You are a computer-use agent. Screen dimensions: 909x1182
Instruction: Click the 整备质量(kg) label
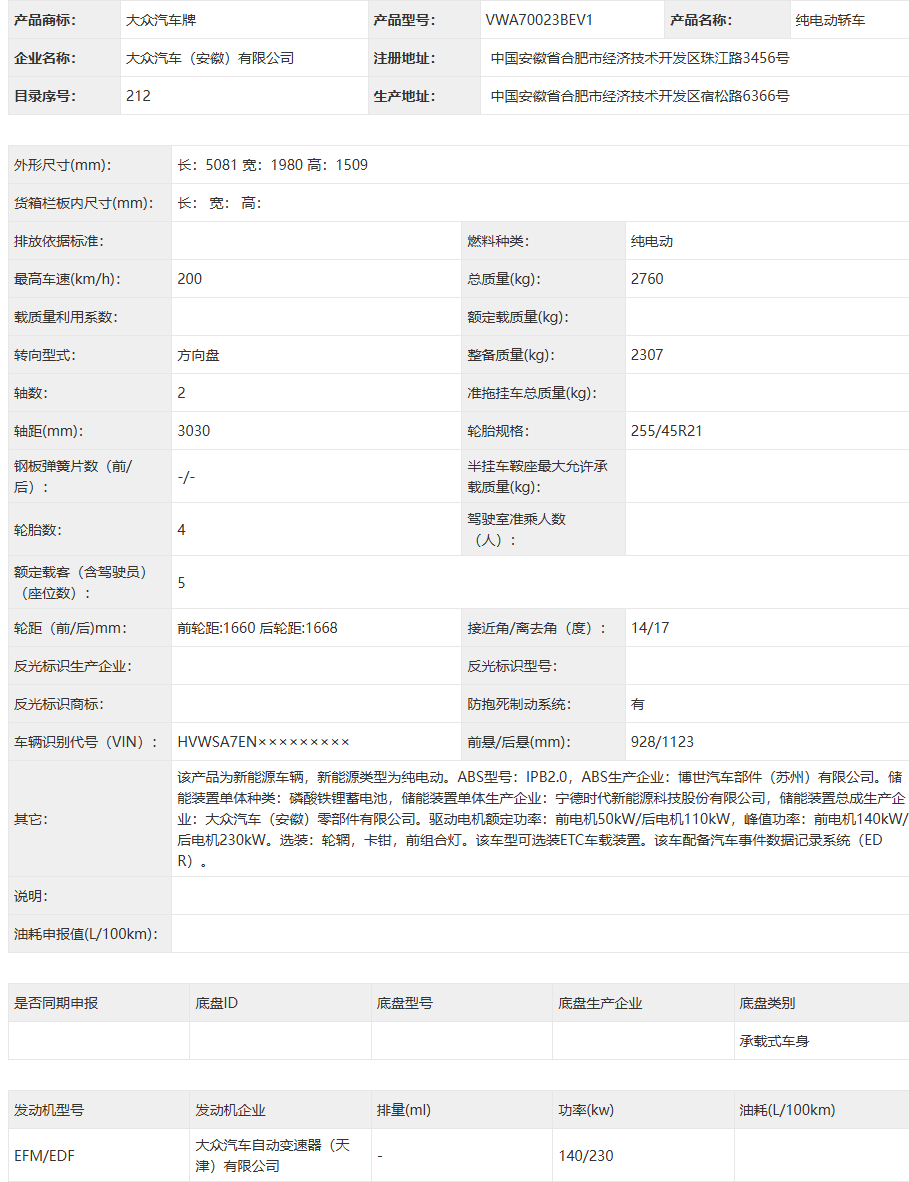[x=511, y=355]
